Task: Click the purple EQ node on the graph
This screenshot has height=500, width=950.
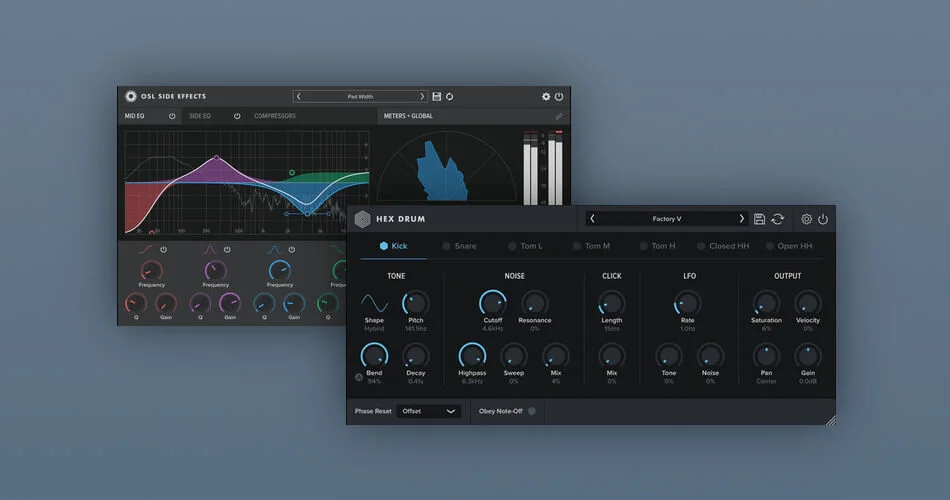Action: [216, 158]
